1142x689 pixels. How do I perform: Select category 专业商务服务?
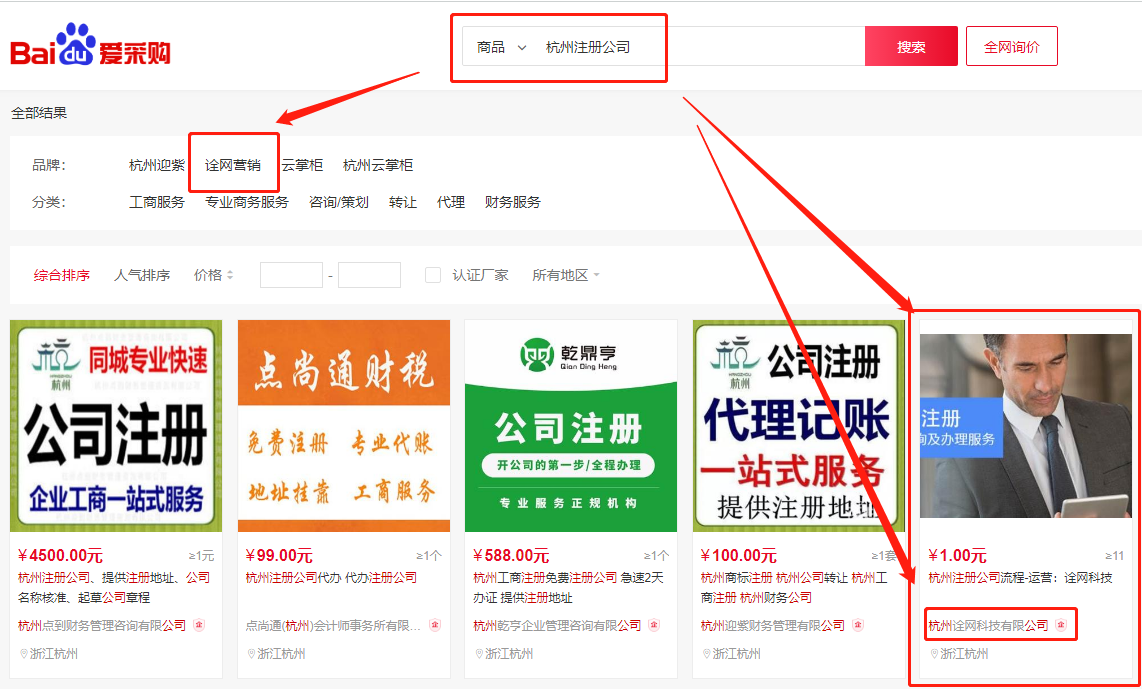[x=247, y=202]
